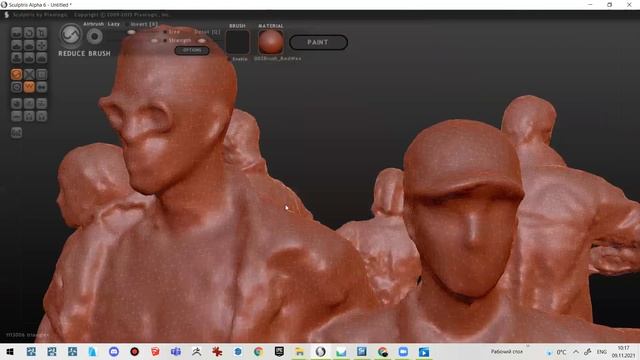Select the Crease brush tool

(x=16, y=33)
